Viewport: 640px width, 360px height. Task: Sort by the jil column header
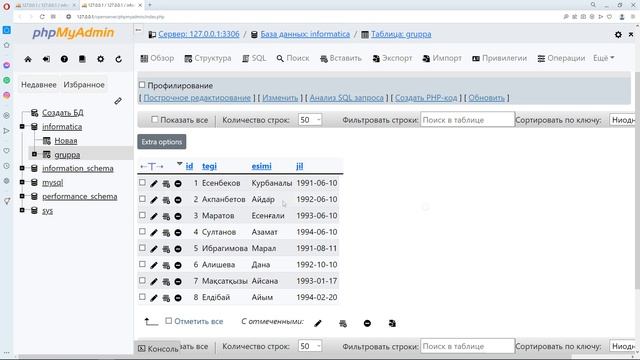[x=300, y=166]
